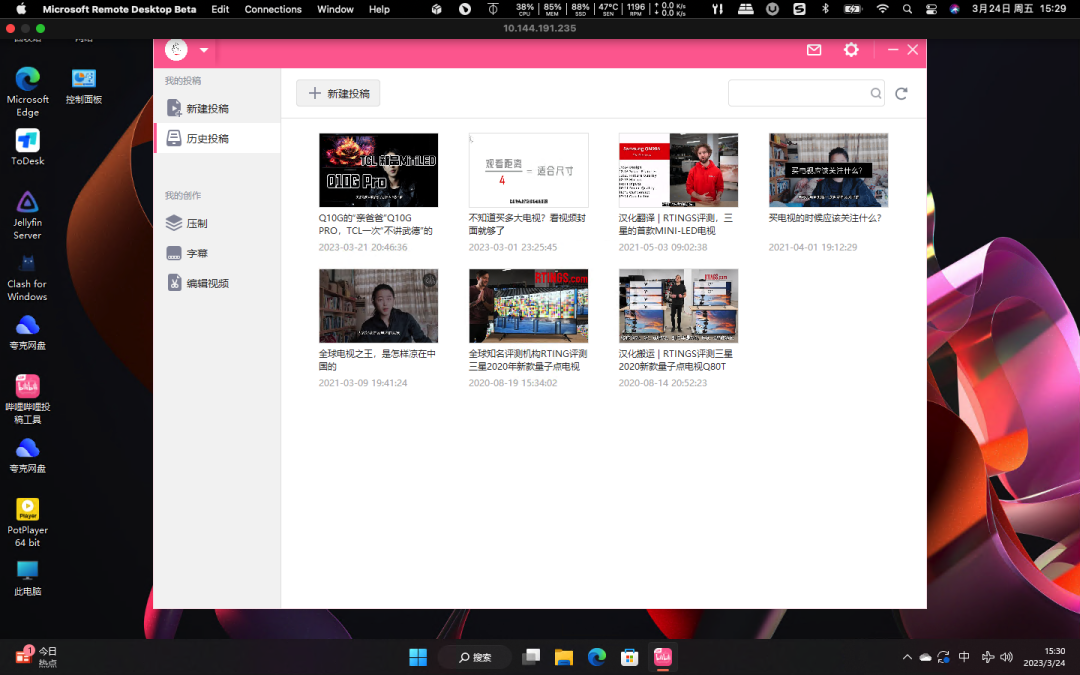This screenshot has width=1080, height=675.
Task: Open Clash for Windows desktop shortcut
Action: click(x=28, y=277)
